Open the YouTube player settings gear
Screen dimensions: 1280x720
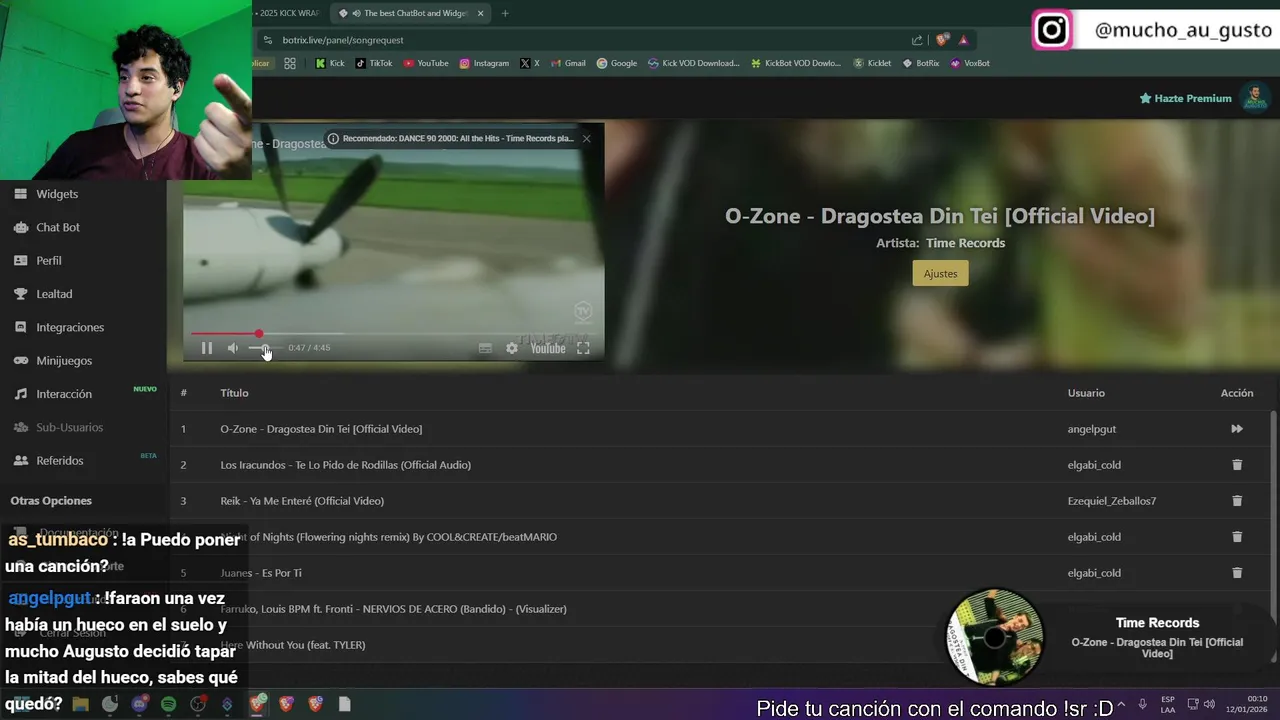pos(512,348)
